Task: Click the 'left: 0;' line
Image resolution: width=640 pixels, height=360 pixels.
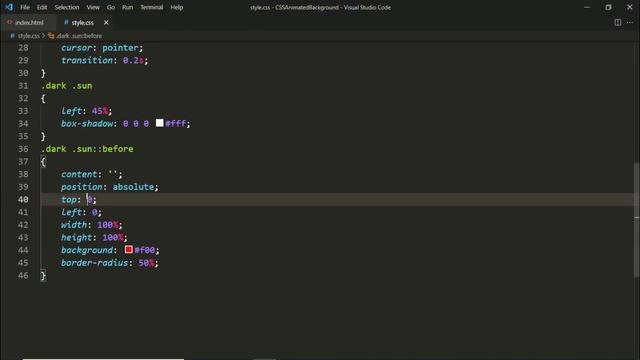Action: pyautogui.click(x=81, y=212)
